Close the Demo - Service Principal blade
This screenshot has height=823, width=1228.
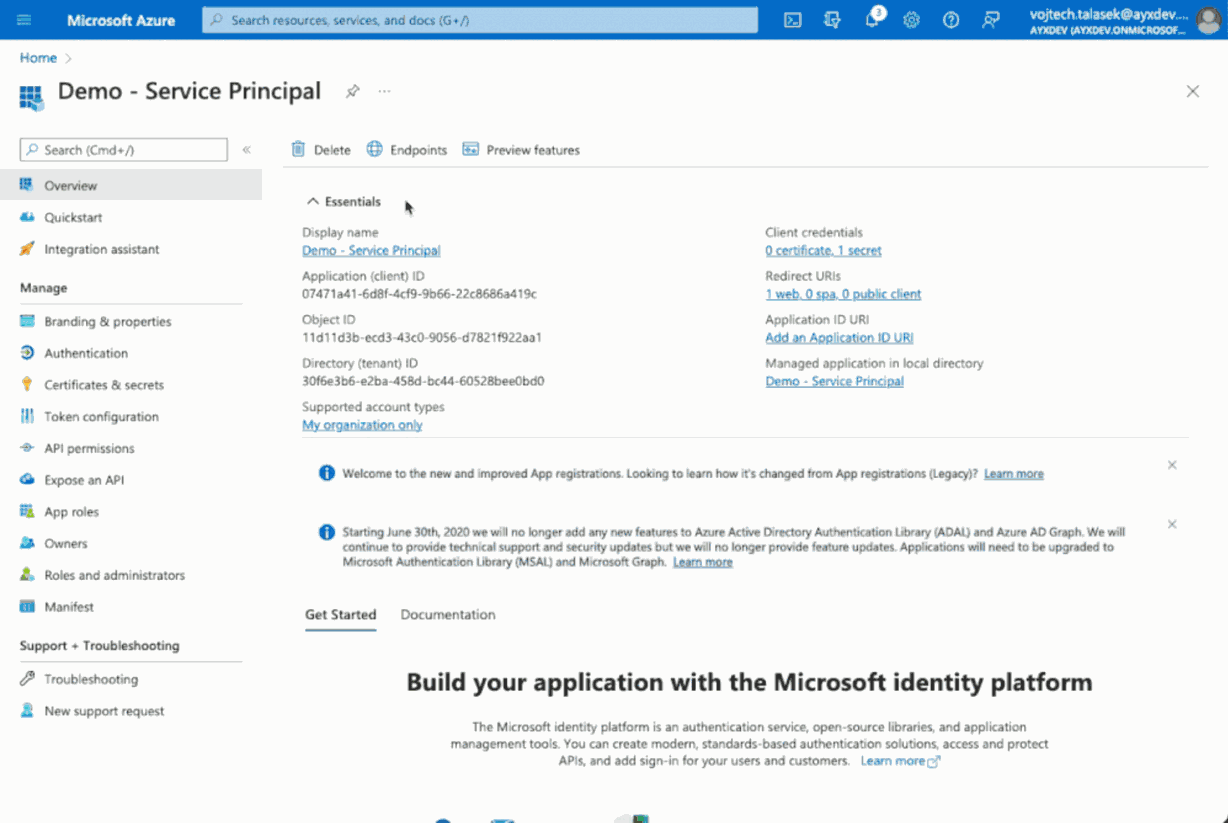(1192, 91)
